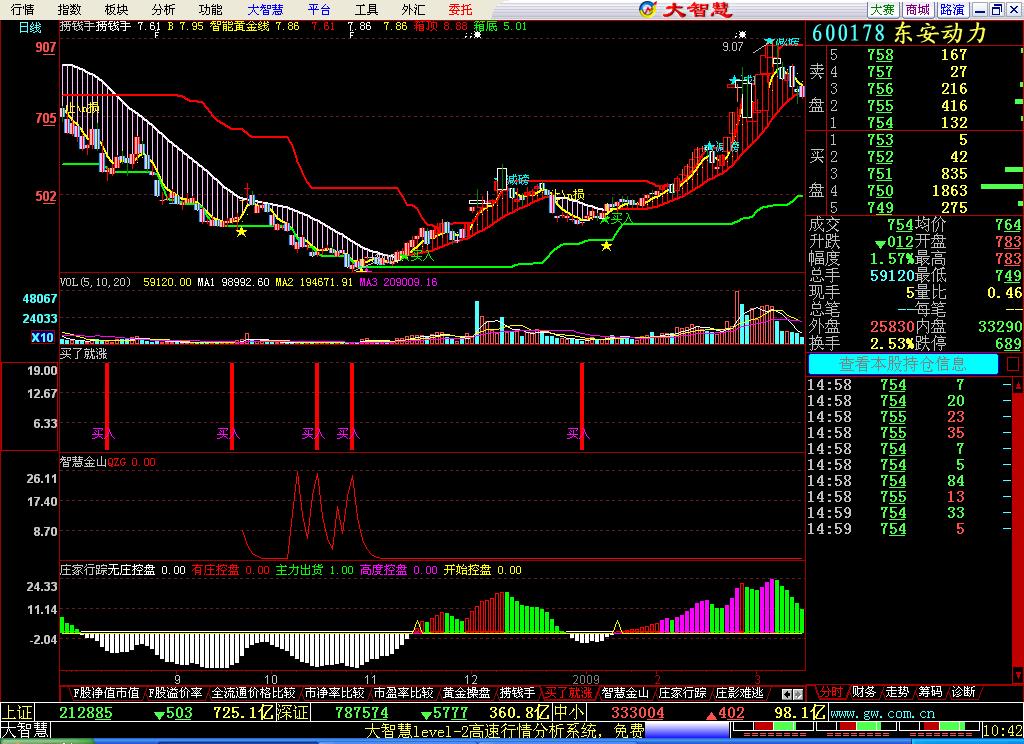The width and height of the screenshot is (1024, 744).
Task: Select the 筹码 side panel tab
Action: (x=931, y=692)
